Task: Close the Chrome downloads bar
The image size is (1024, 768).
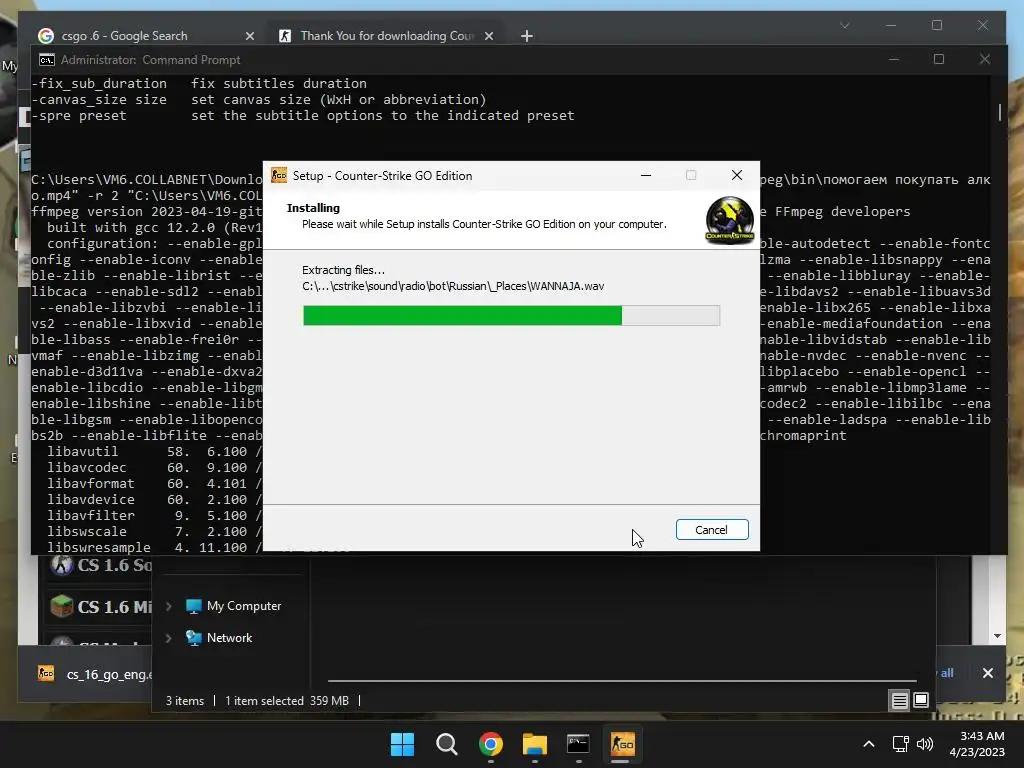Action: coord(987,673)
